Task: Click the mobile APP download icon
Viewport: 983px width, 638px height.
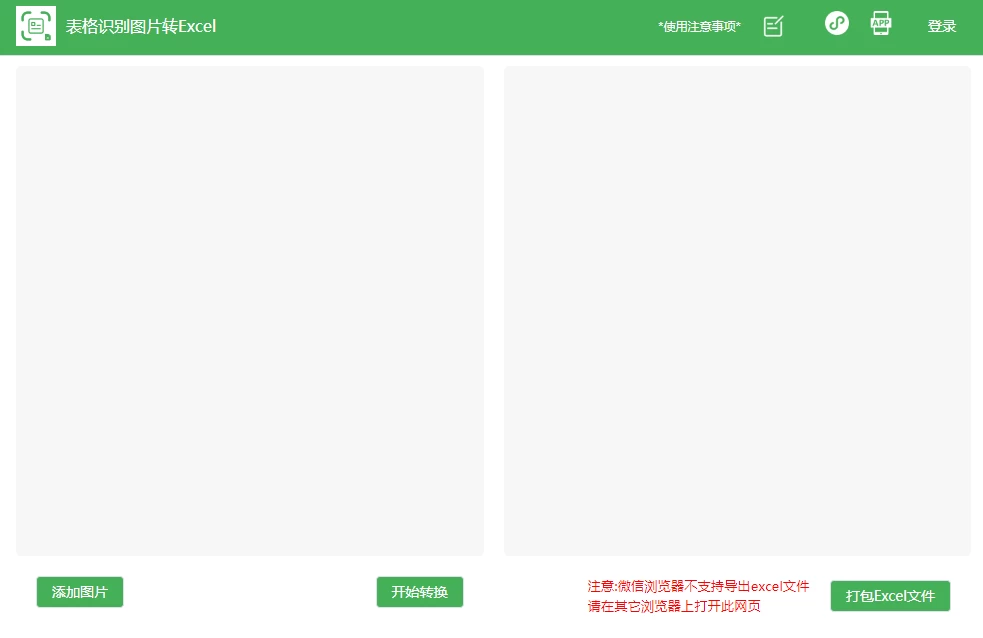Action: coord(880,24)
